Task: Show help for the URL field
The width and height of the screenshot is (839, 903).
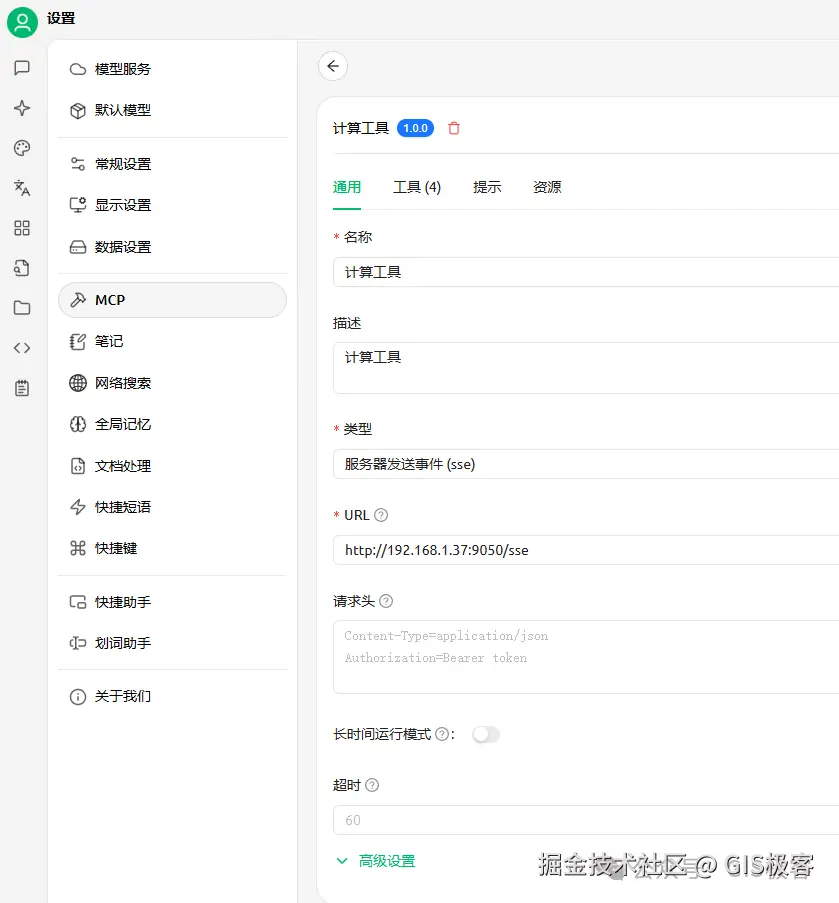Action: (381, 515)
